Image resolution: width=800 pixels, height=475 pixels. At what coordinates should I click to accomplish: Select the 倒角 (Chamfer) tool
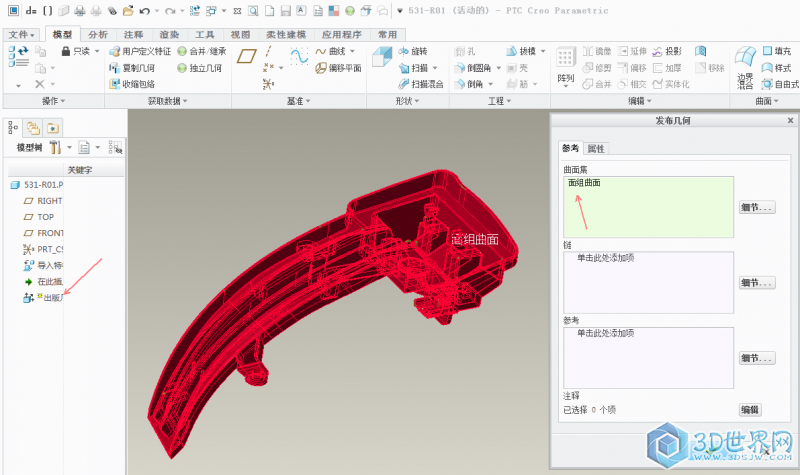click(x=469, y=84)
